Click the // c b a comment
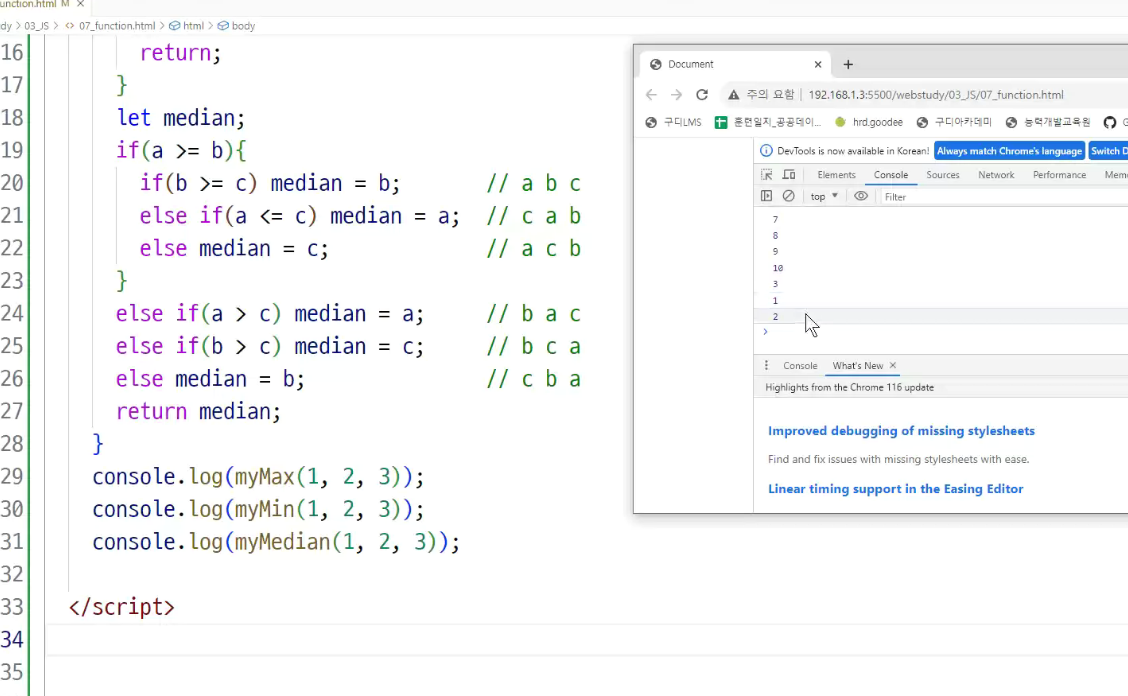Viewport: 1128px width, 696px height. click(x=534, y=379)
